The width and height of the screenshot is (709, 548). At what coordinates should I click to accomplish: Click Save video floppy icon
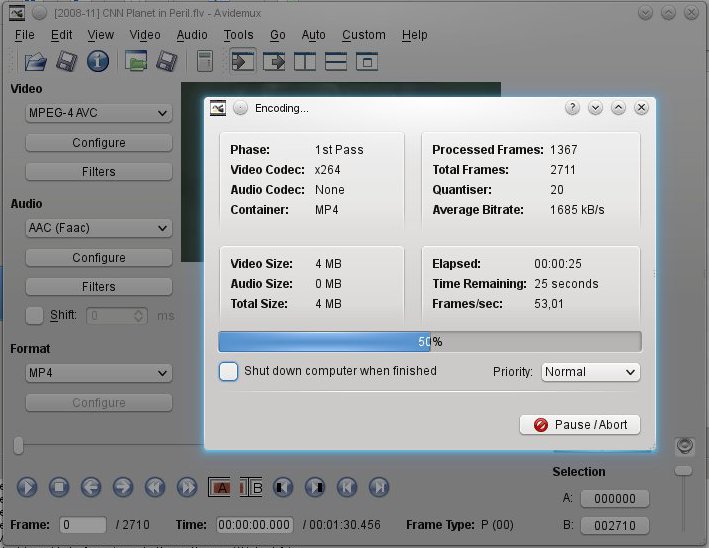tap(66, 61)
